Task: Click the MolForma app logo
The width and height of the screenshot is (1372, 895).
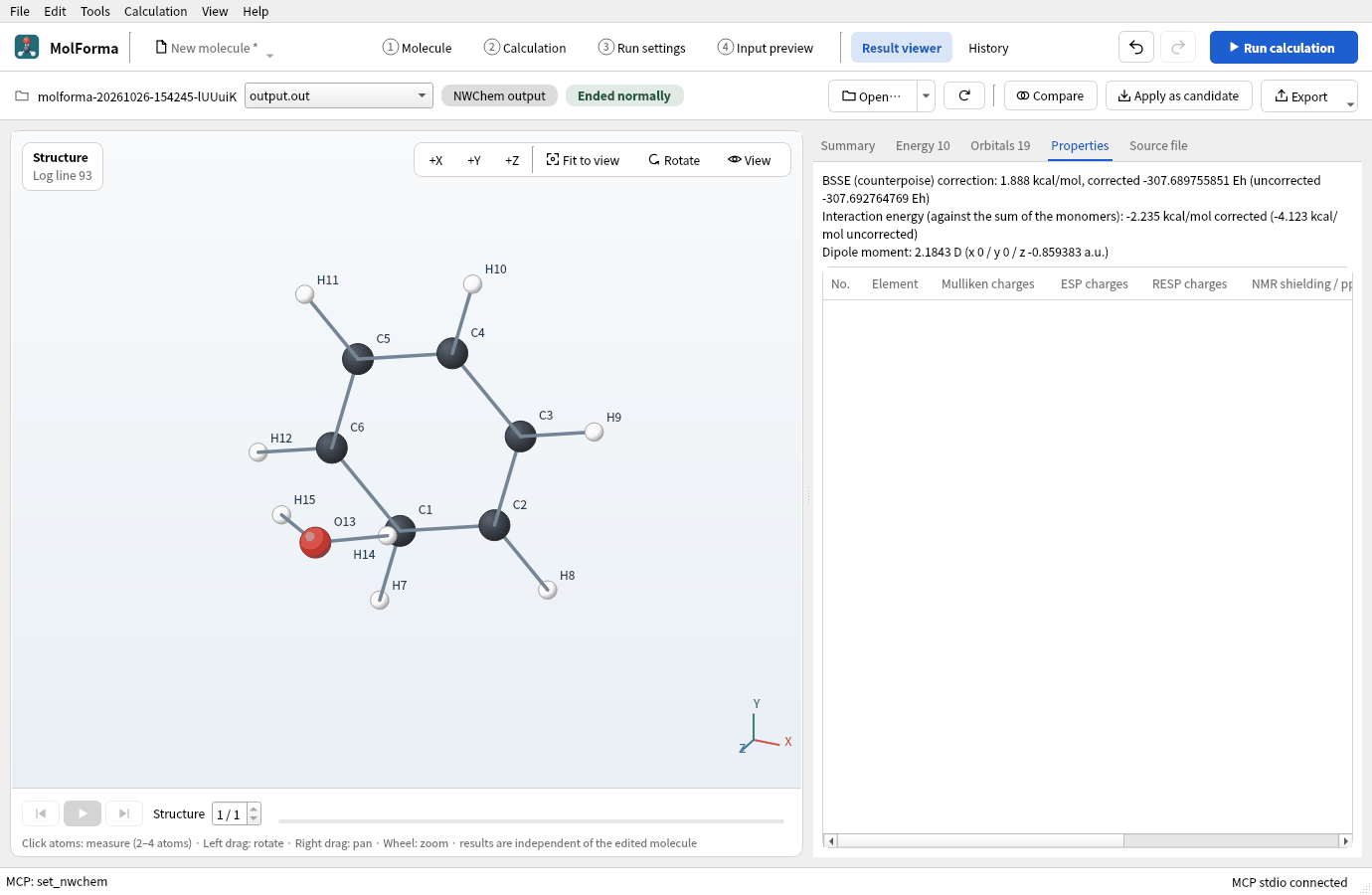Action: 27,47
